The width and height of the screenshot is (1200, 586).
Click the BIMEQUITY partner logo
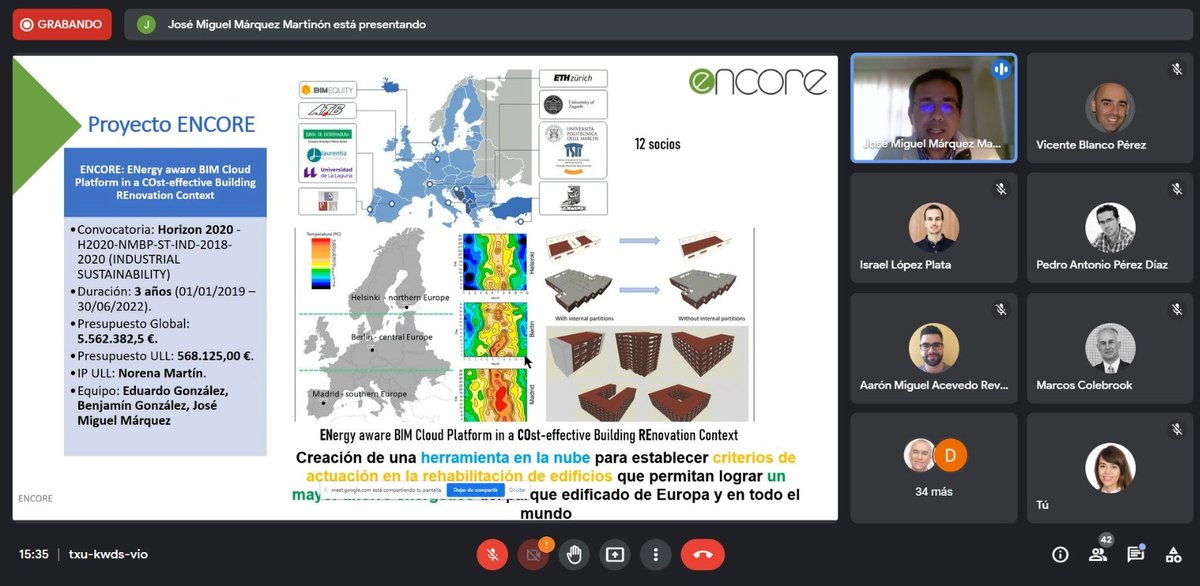326,90
